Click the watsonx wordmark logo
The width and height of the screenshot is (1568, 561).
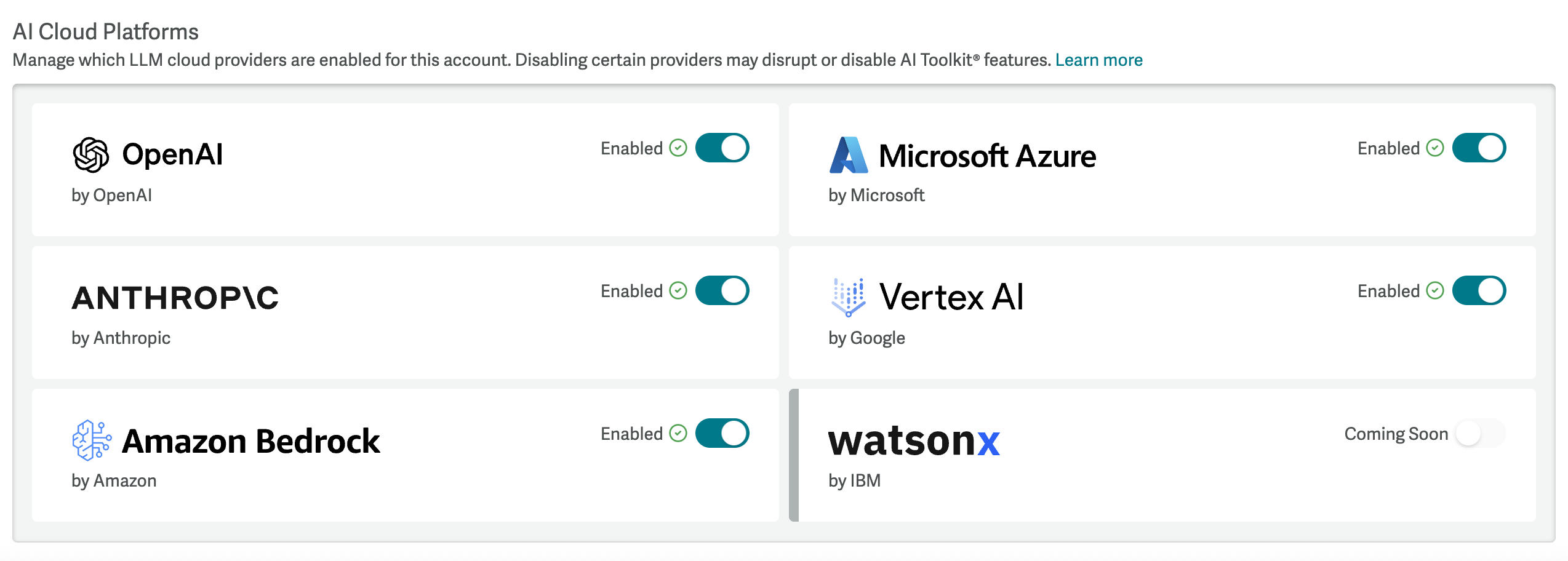pyautogui.click(x=913, y=440)
